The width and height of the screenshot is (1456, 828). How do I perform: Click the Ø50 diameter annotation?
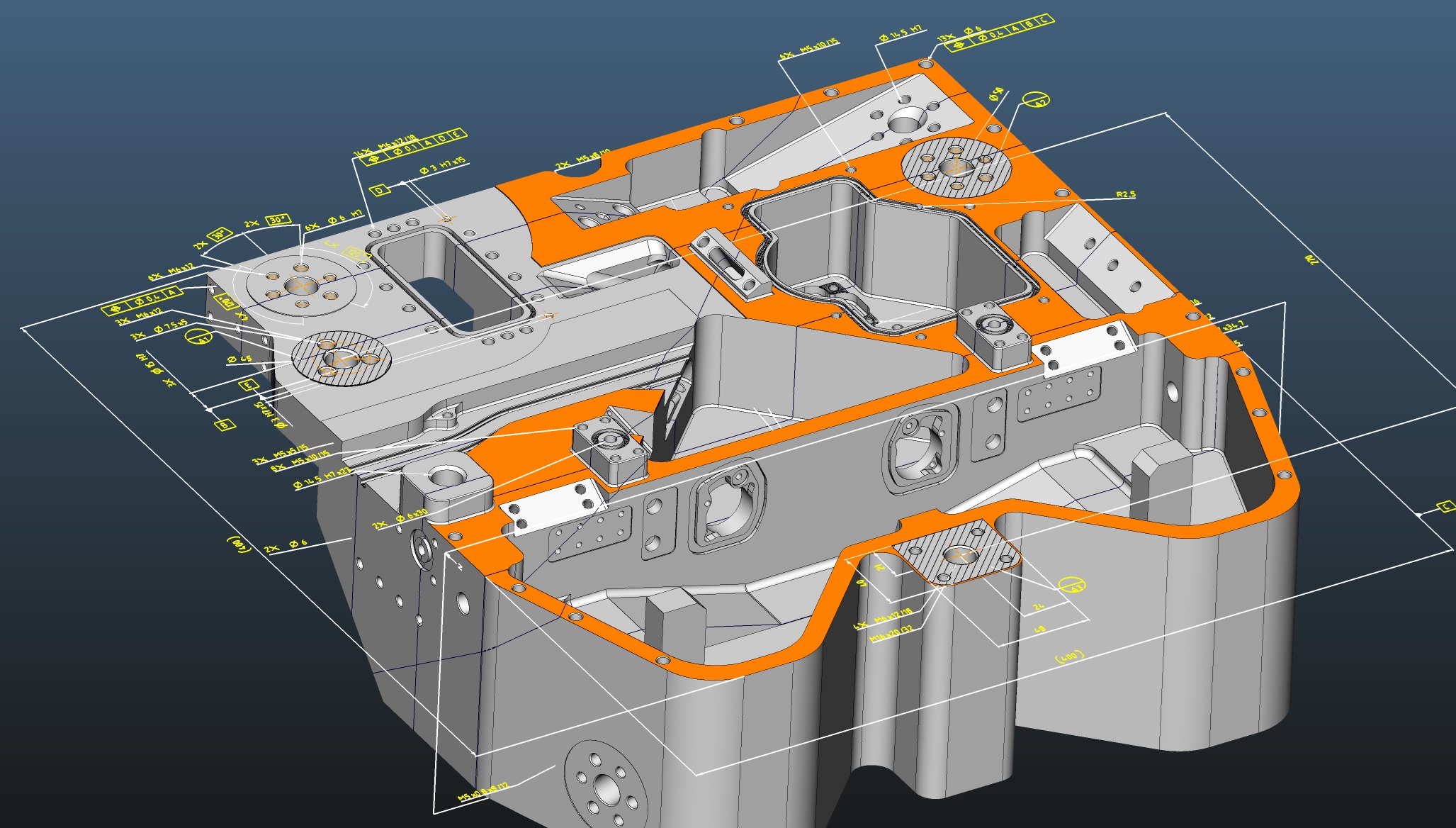(x=995, y=95)
